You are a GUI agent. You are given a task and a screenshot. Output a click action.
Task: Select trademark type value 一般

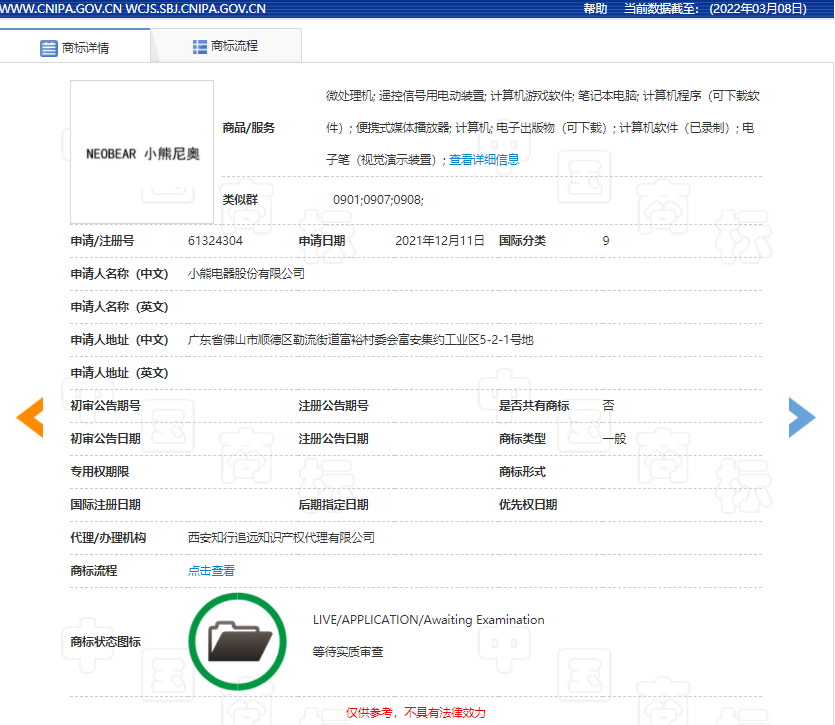click(614, 439)
